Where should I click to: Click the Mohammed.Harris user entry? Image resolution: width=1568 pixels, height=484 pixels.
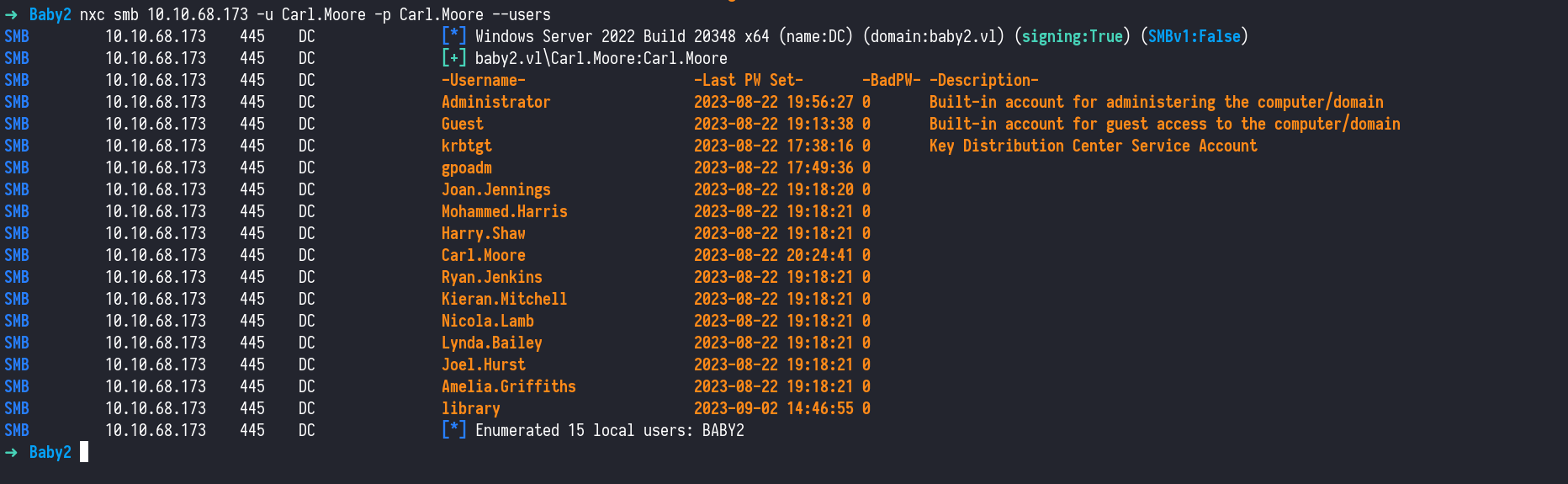[x=504, y=211]
